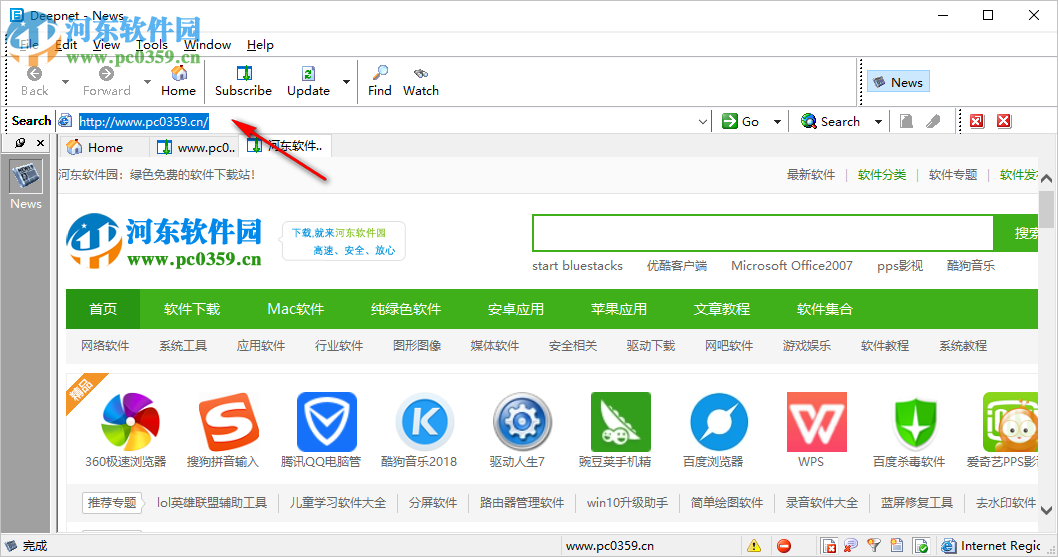The height and width of the screenshot is (557, 1058).
Task: Click the green Go arrow button
Action: click(740, 122)
